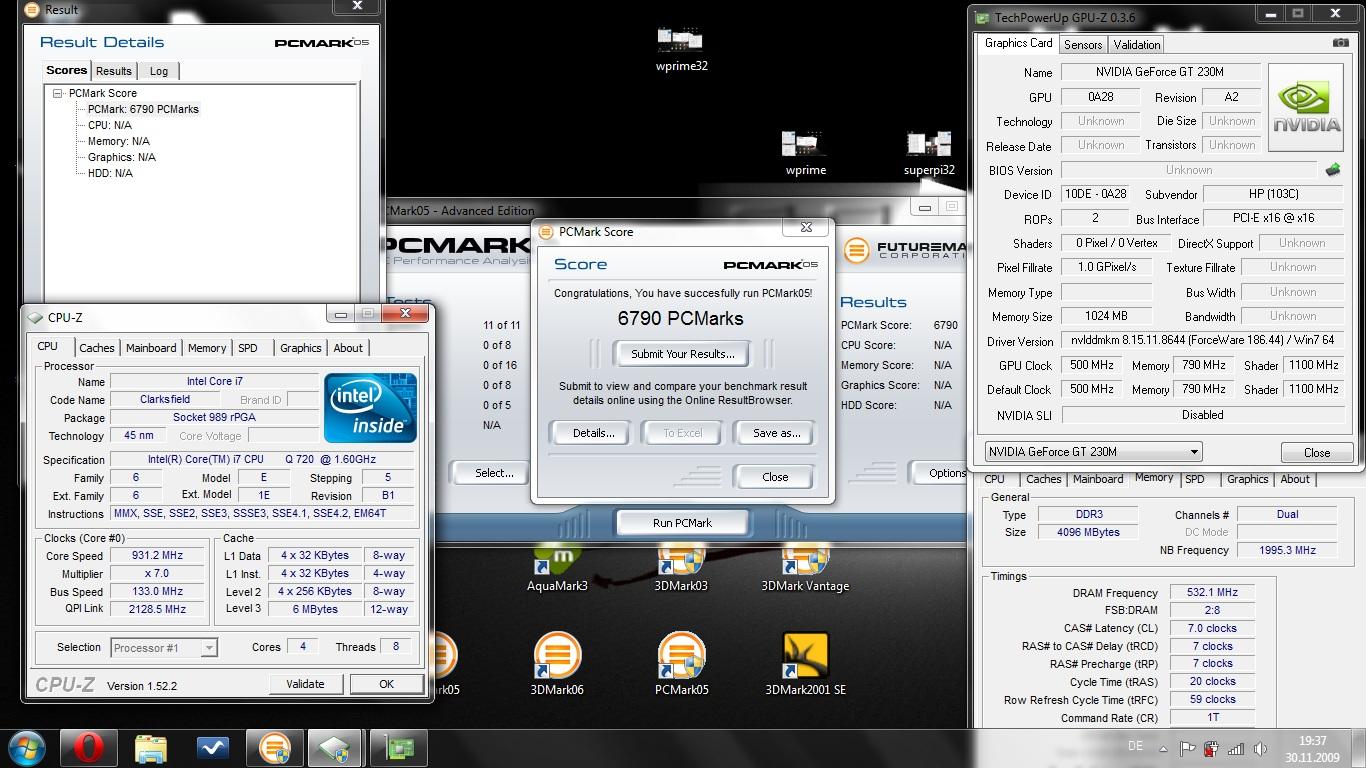The height and width of the screenshot is (768, 1366).
Task: Open the SPD tab in the CPU-Z window
Action: [x=248, y=348]
